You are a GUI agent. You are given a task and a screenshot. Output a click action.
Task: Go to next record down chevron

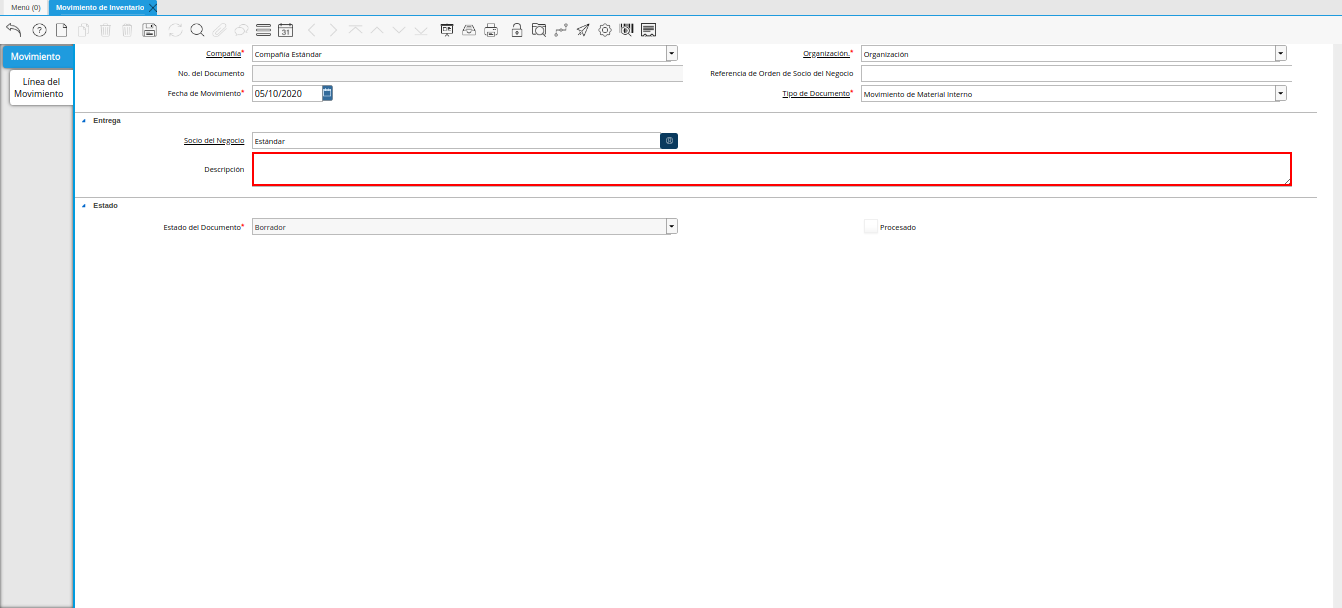pyautogui.click(x=399, y=30)
